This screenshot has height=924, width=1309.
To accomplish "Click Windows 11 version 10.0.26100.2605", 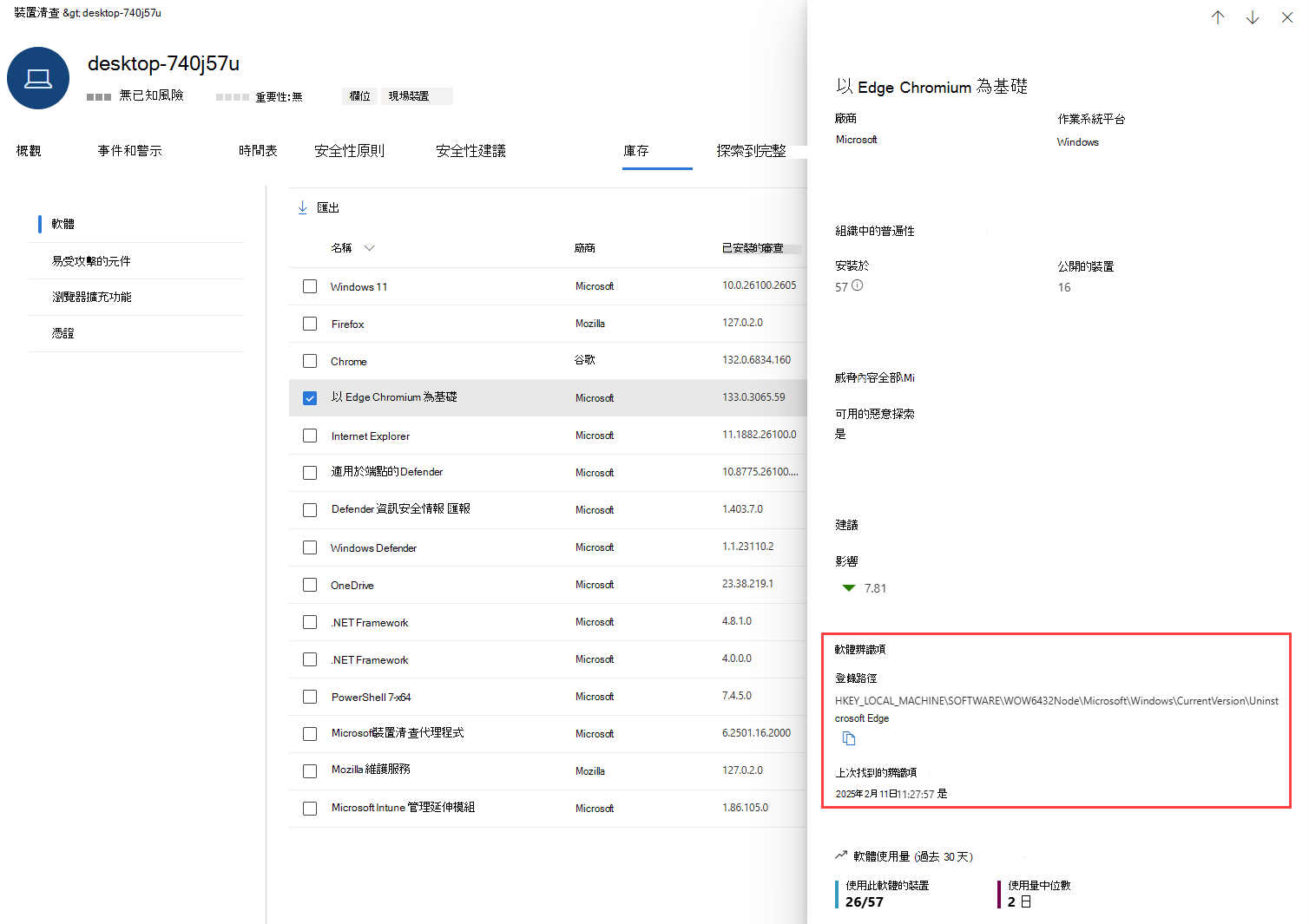I will tap(759, 285).
